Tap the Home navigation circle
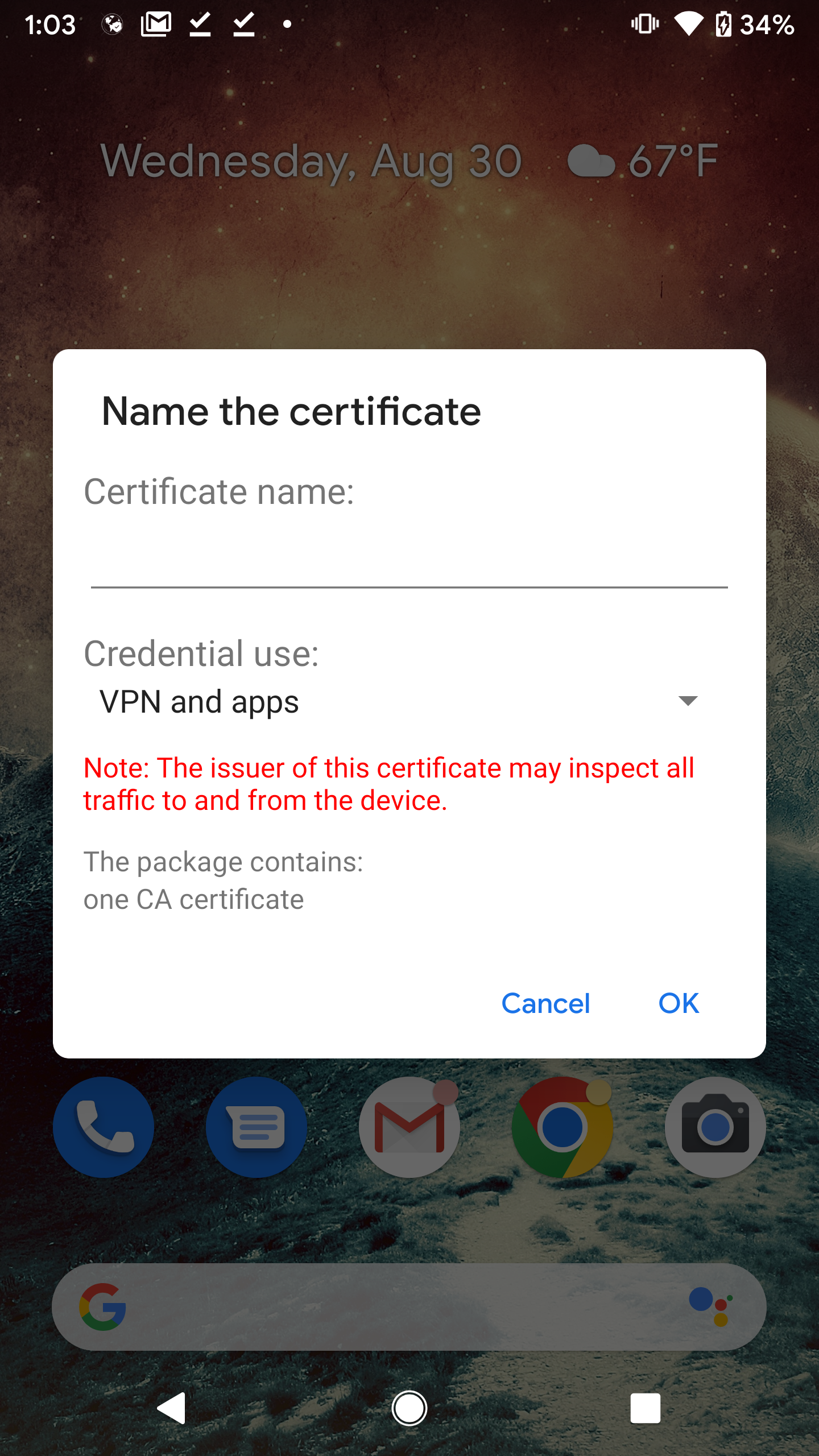The width and height of the screenshot is (819, 1456). tap(409, 1408)
